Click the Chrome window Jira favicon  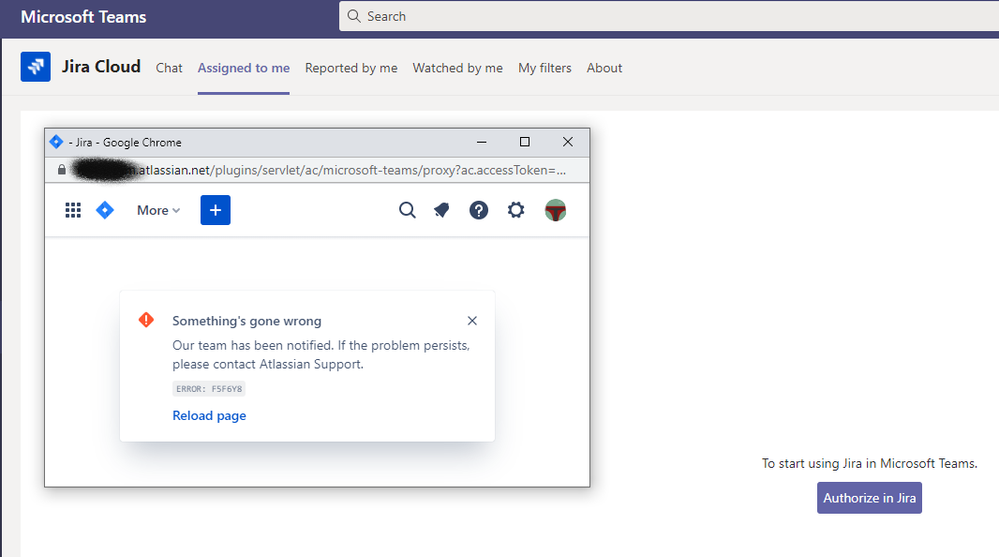57,141
